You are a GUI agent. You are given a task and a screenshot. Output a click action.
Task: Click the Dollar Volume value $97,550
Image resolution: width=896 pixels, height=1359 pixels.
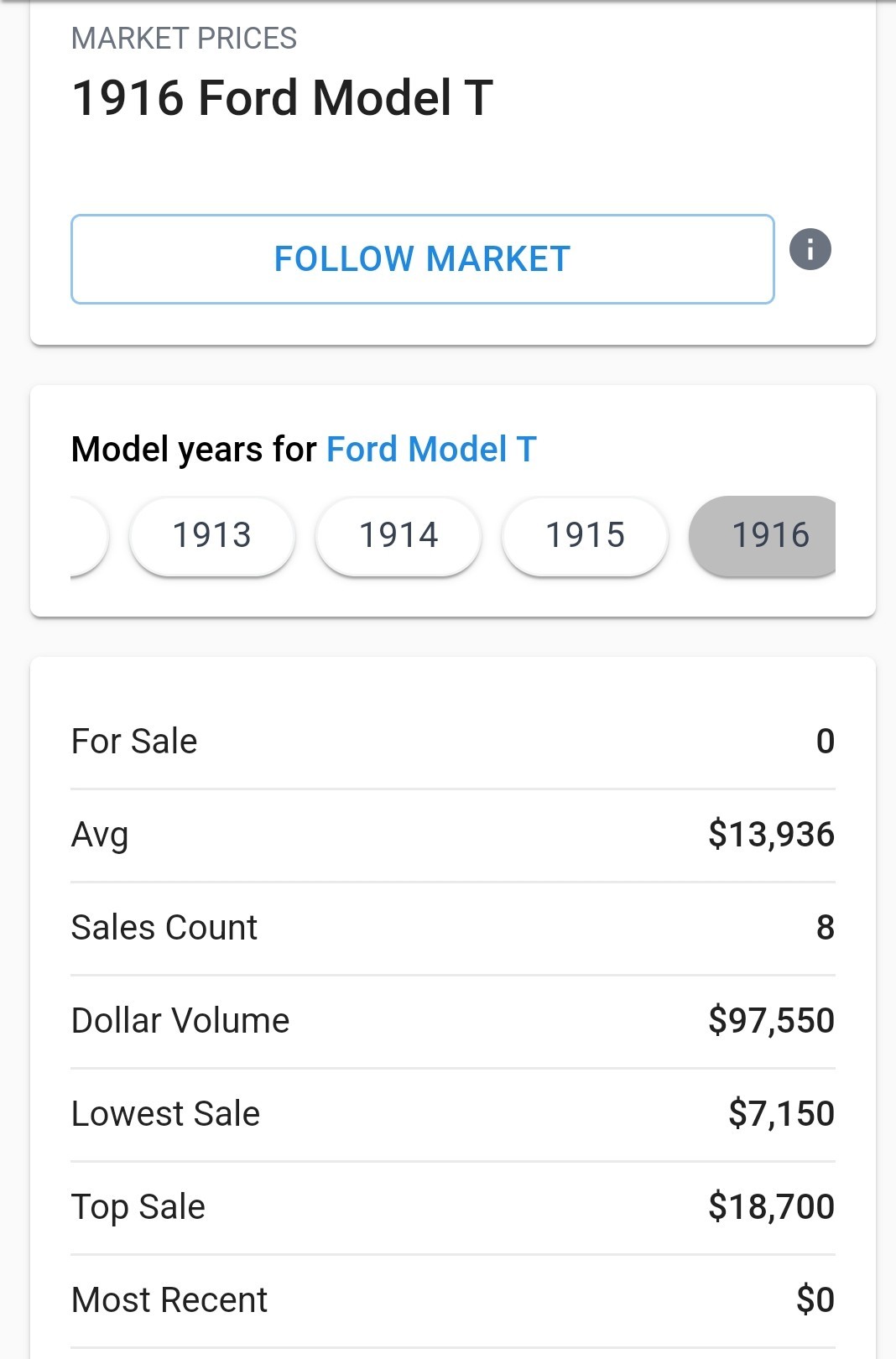pyautogui.click(x=771, y=1021)
